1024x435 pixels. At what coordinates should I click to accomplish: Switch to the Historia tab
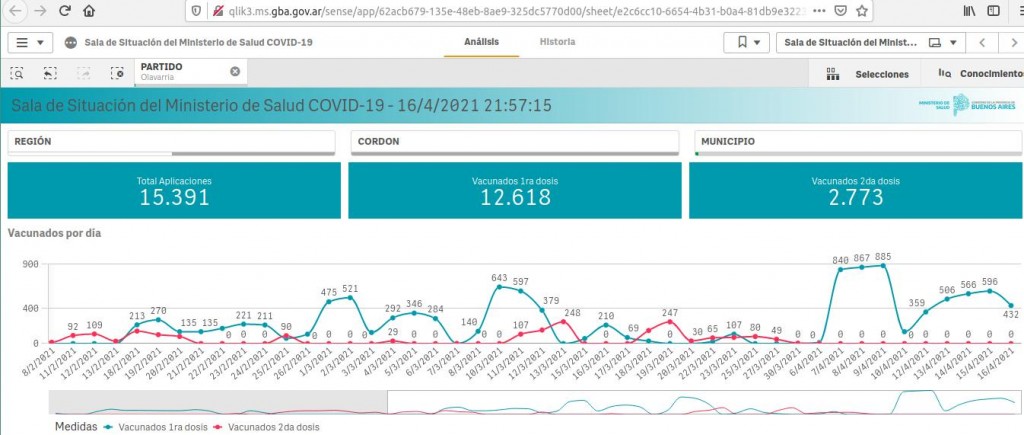pos(557,42)
